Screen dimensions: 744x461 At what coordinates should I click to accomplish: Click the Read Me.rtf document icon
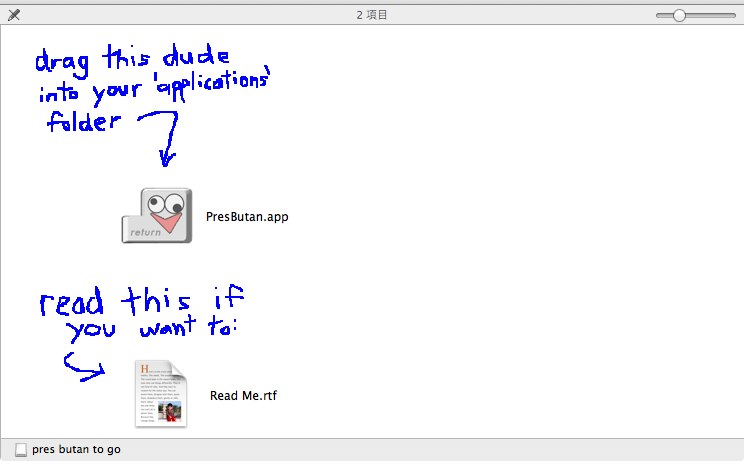point(161,394)
